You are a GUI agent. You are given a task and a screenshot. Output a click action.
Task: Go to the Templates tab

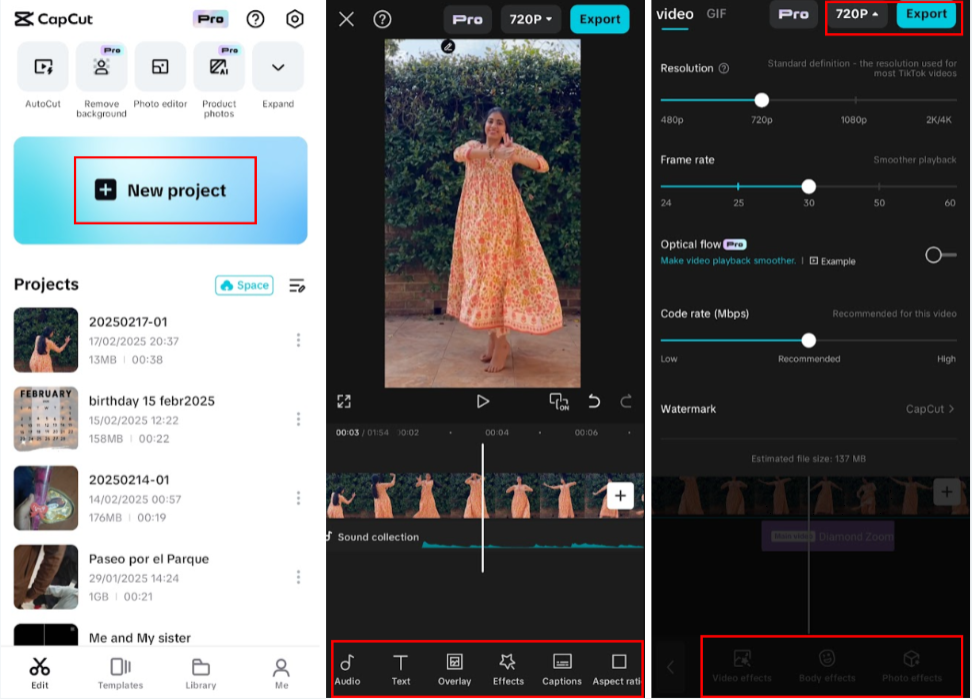click(121, 672)
